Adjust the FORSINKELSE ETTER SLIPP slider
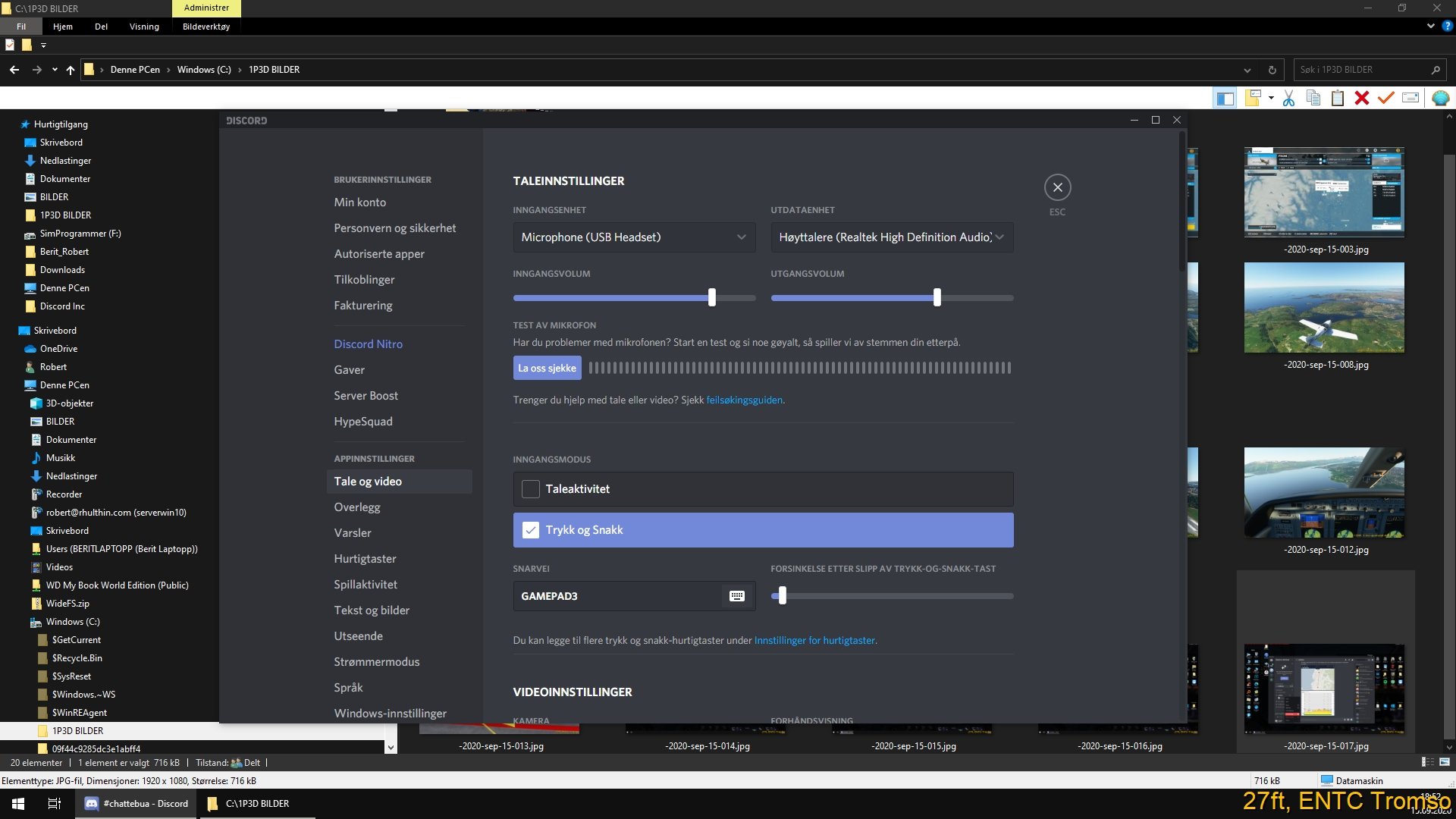This screenshot has width=1456, height=819. click(x=782, y=595)
